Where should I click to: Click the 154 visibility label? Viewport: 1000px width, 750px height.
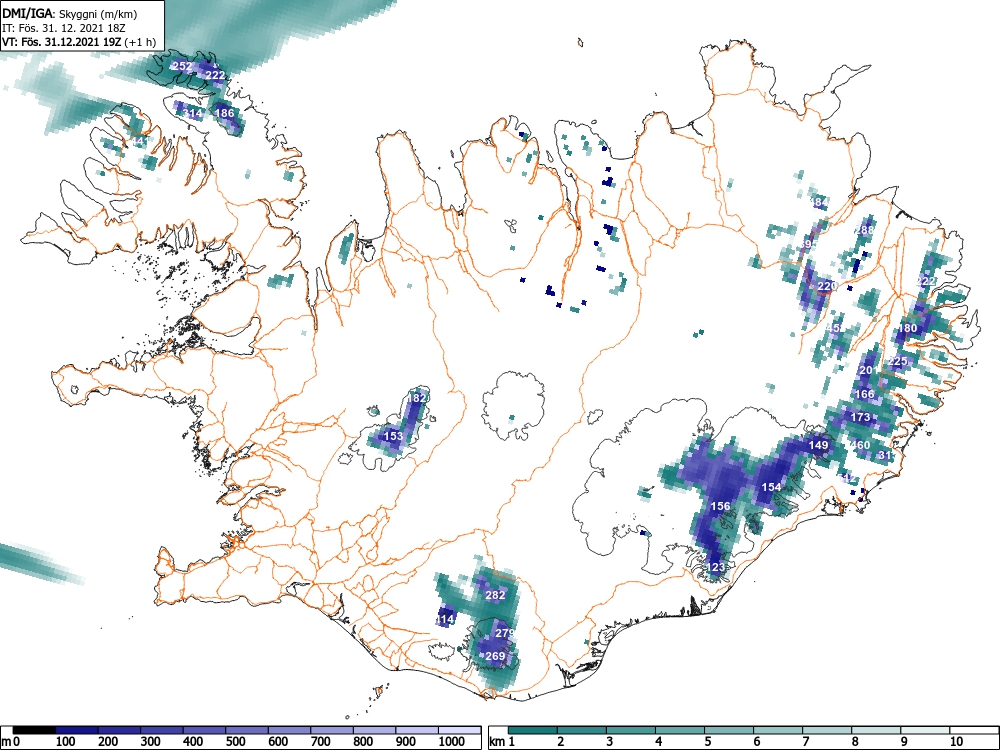771,487
